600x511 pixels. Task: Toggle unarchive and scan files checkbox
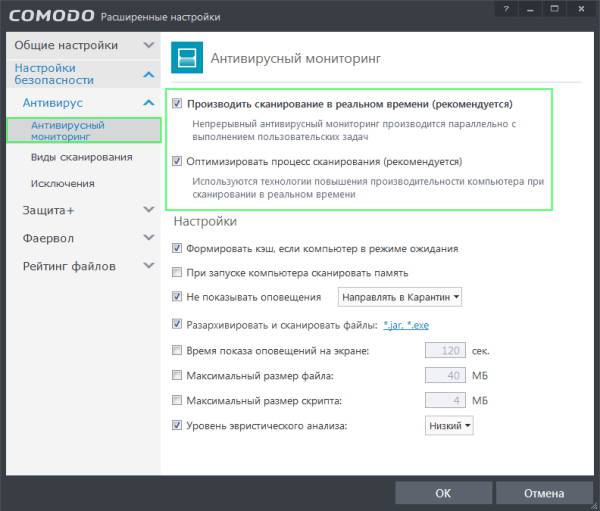[x=177, y=324]
